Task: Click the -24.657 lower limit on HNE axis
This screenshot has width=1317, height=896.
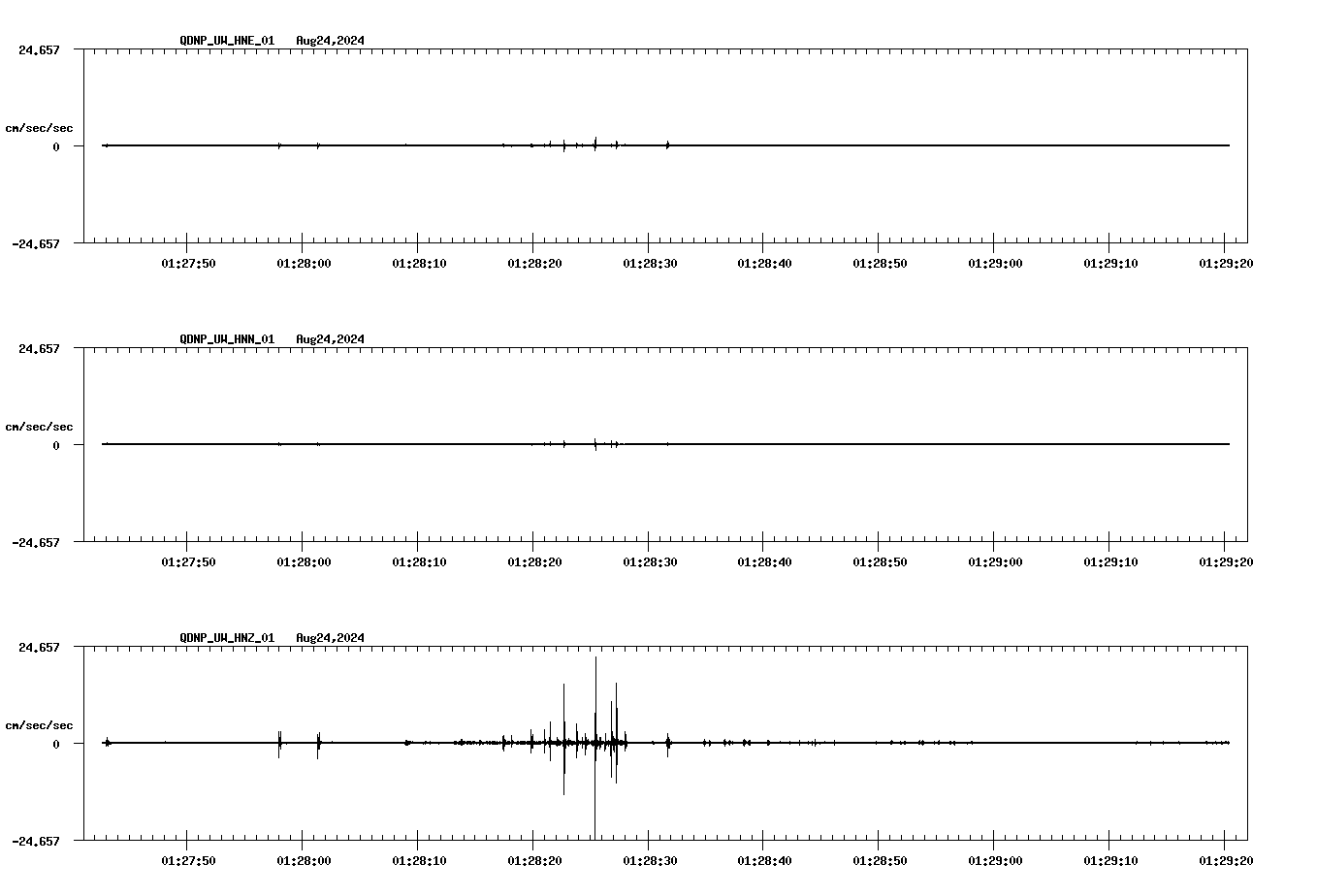Action: [x=36, y=243]
